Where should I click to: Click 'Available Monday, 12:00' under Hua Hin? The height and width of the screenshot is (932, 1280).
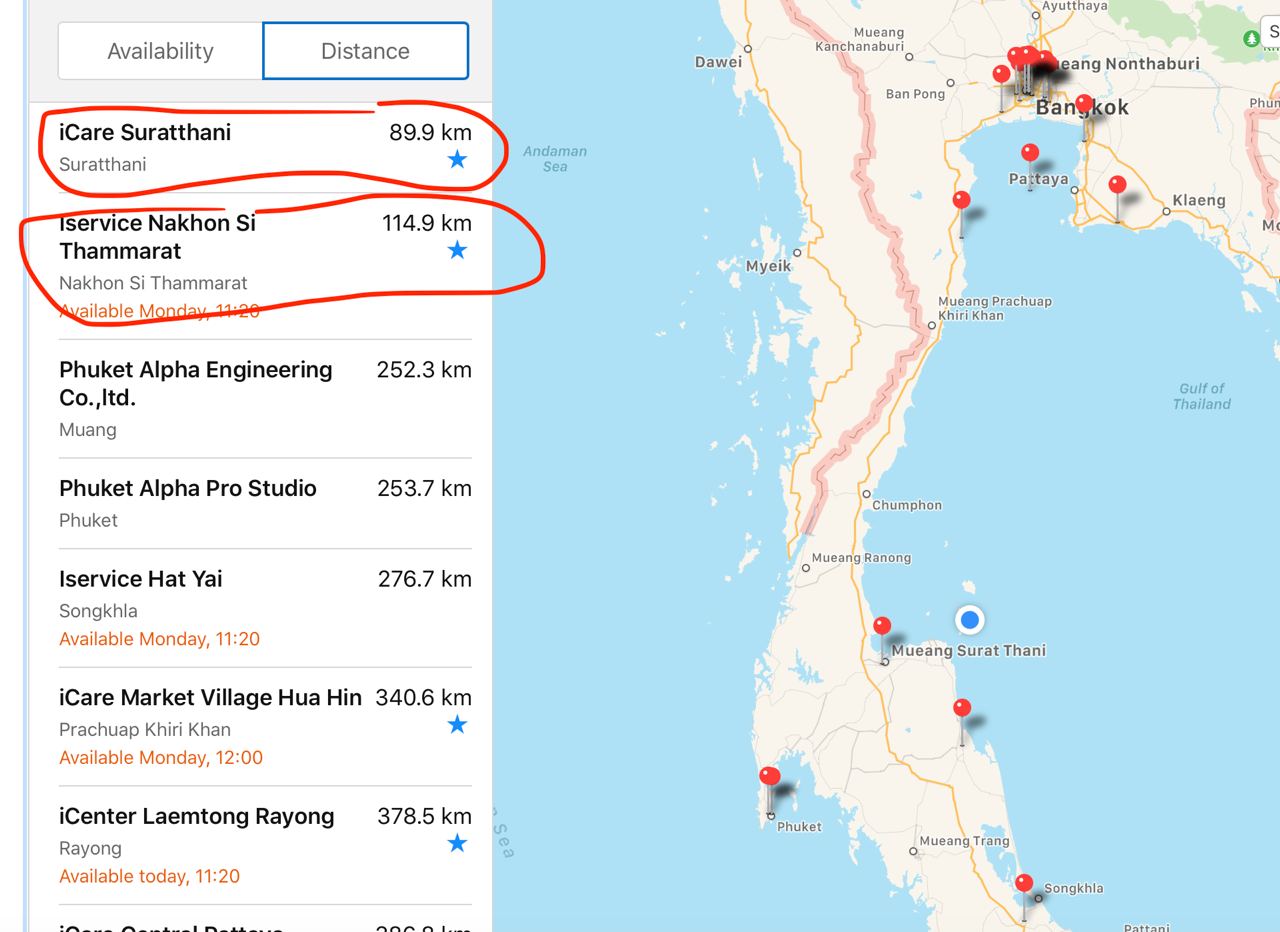(x=161, y=758)
